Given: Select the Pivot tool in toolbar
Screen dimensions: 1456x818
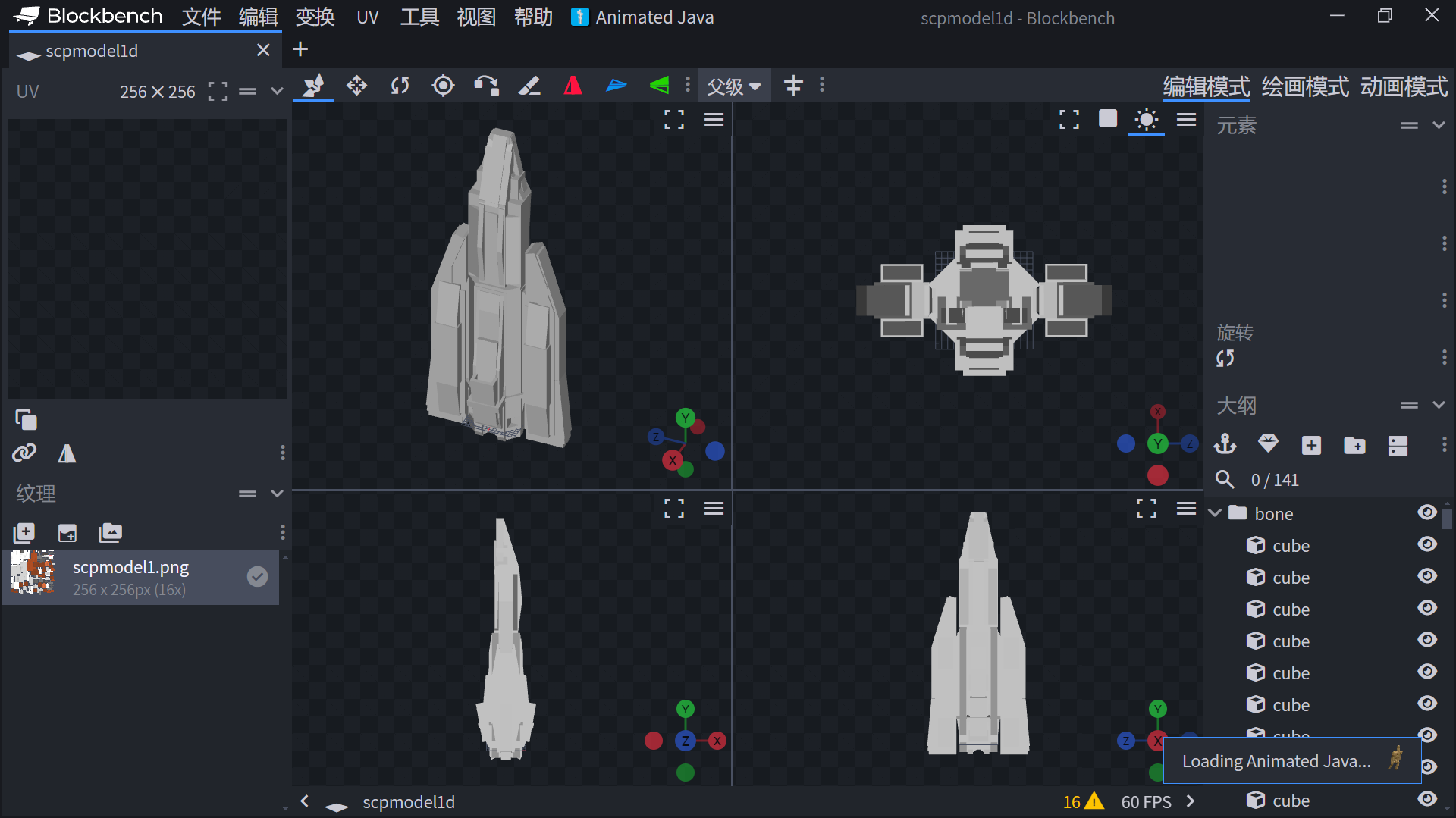Looking at the screenshot, I should 443,86.
